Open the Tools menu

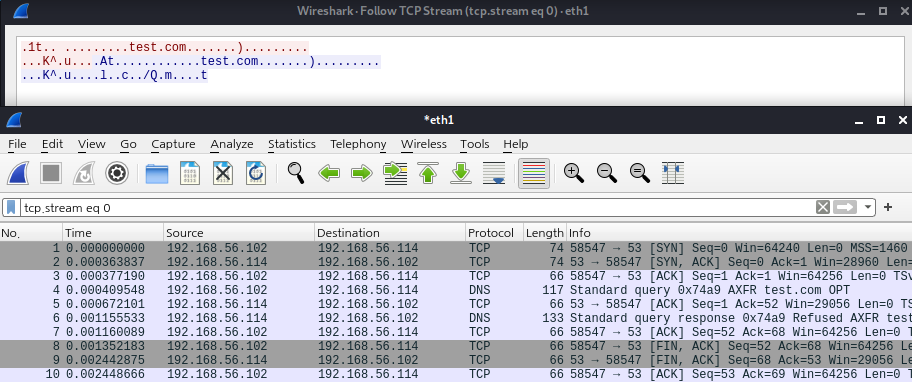(475, 144)
